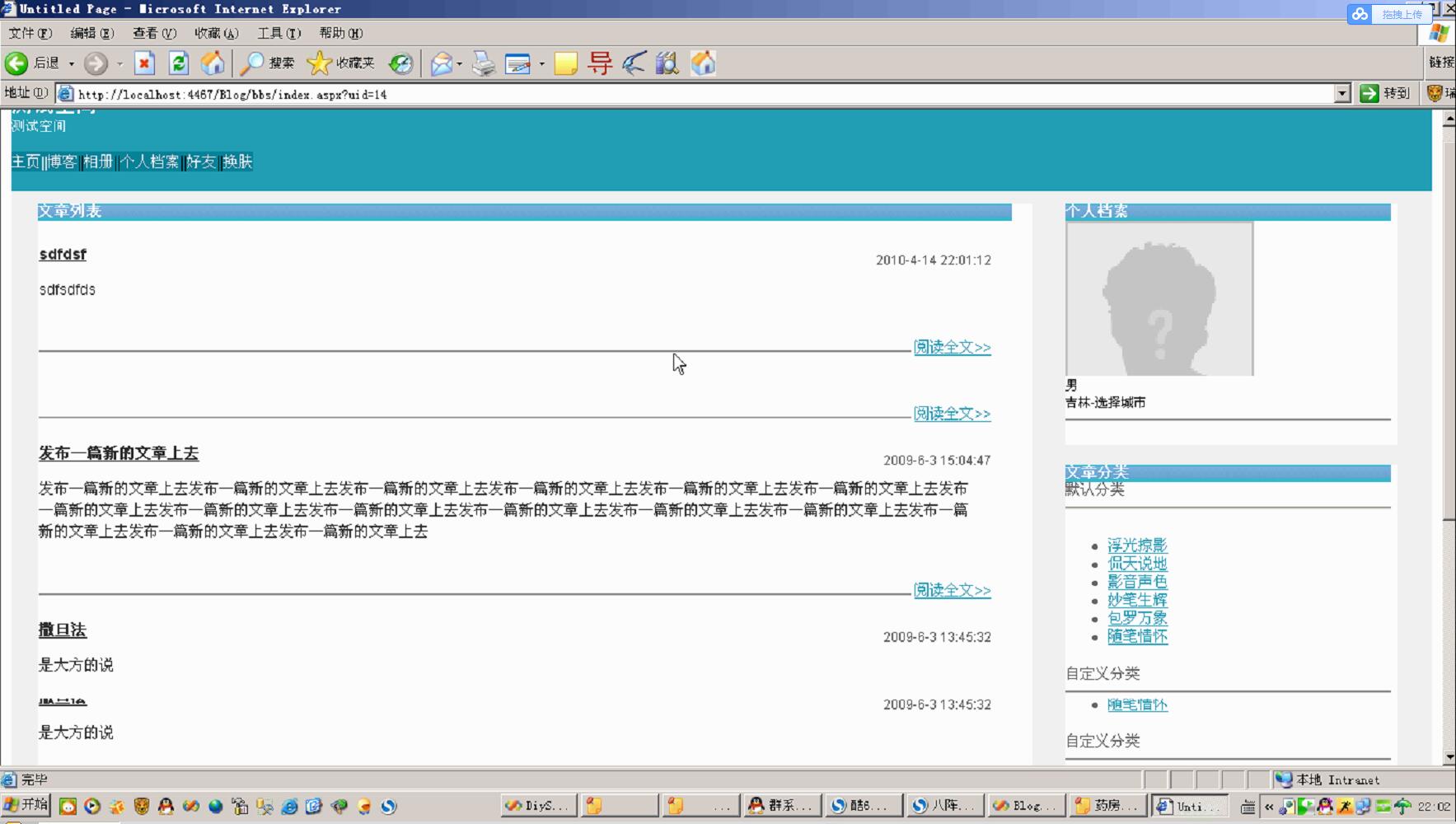The width and height of the screenshot is (1456, 824).
Task: Click the last house icon on toolbar
Action: coord(703,63)
